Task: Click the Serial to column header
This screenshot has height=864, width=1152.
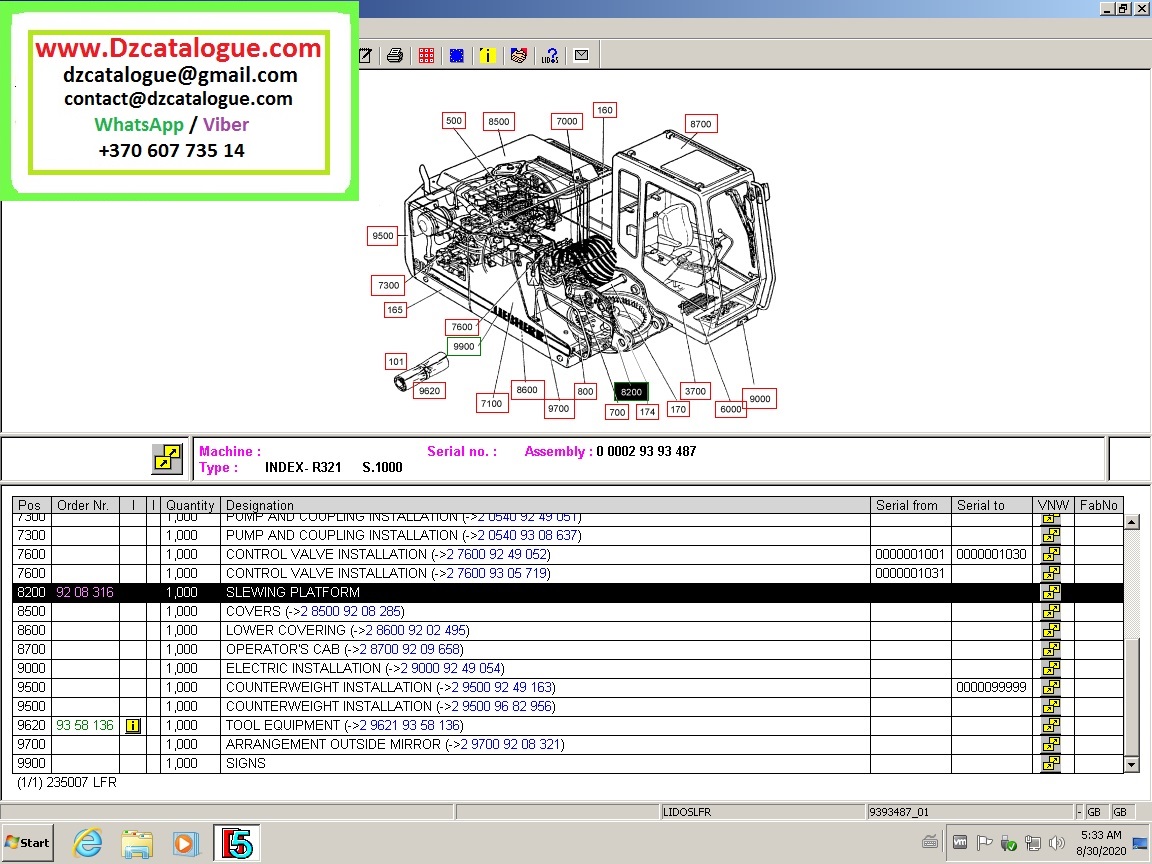Action: (x=992, y=505)
